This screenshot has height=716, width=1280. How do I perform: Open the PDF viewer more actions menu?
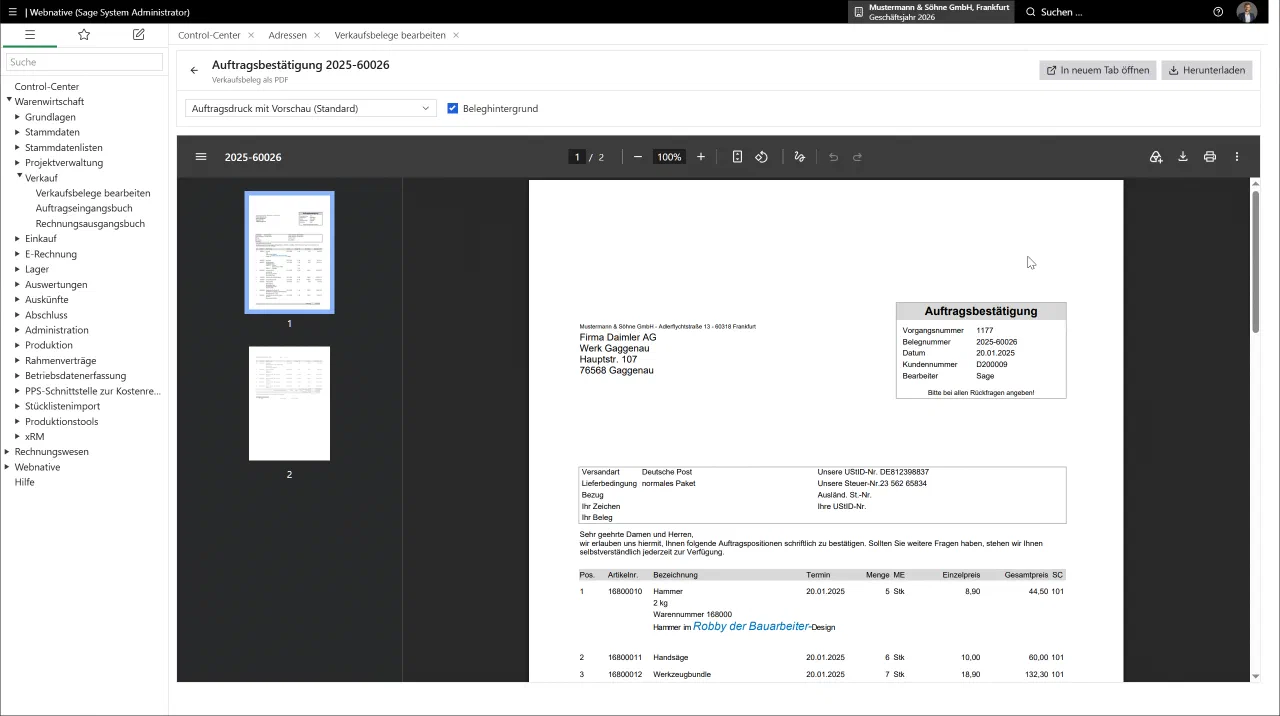pyautogui.click(x=1237, y=157)
